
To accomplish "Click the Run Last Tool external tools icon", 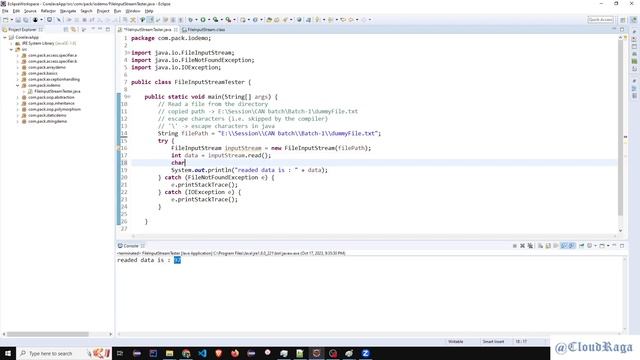I will point(228,20).
